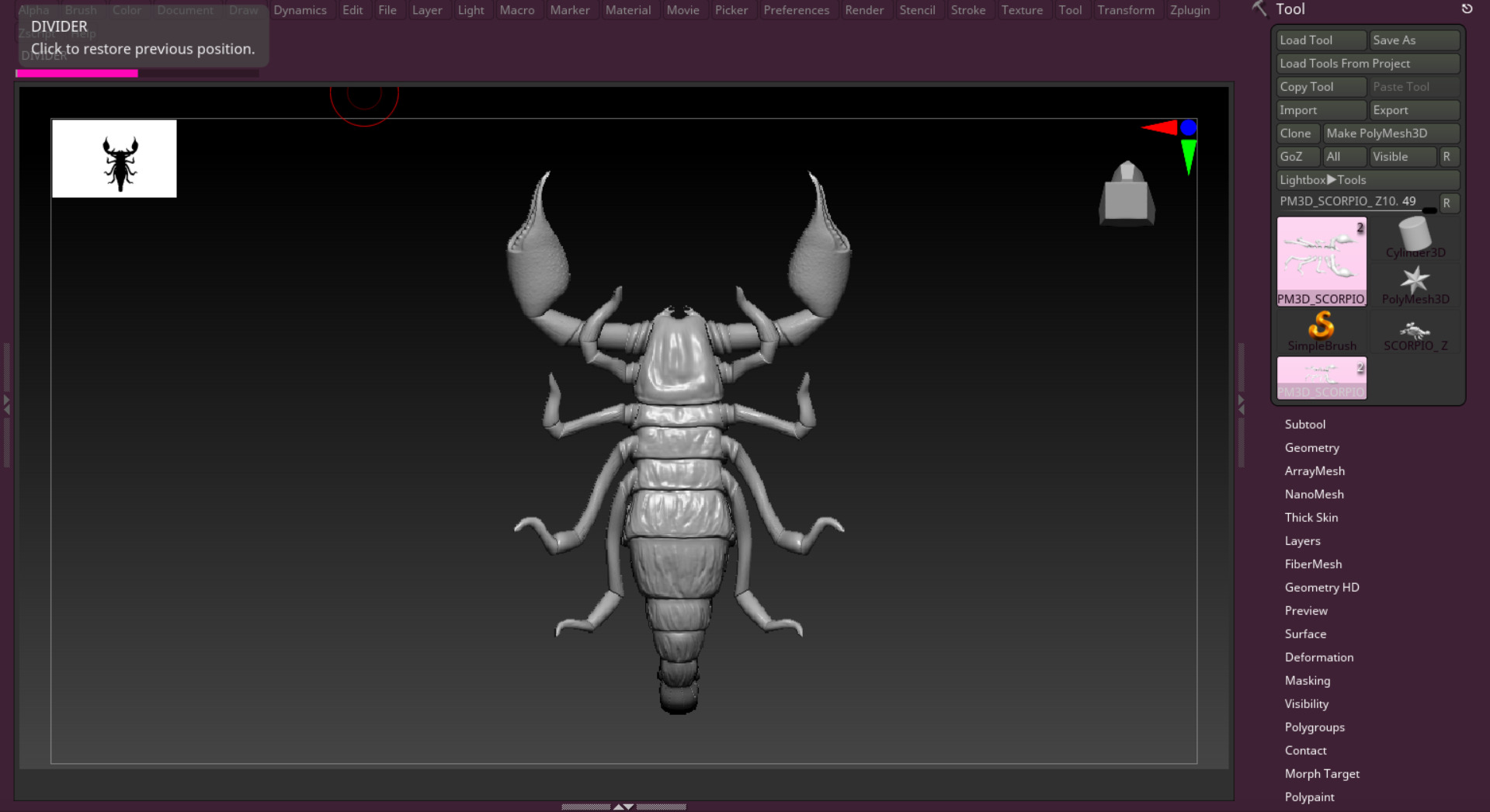Click the left tray divider arrows

(6, 404)
